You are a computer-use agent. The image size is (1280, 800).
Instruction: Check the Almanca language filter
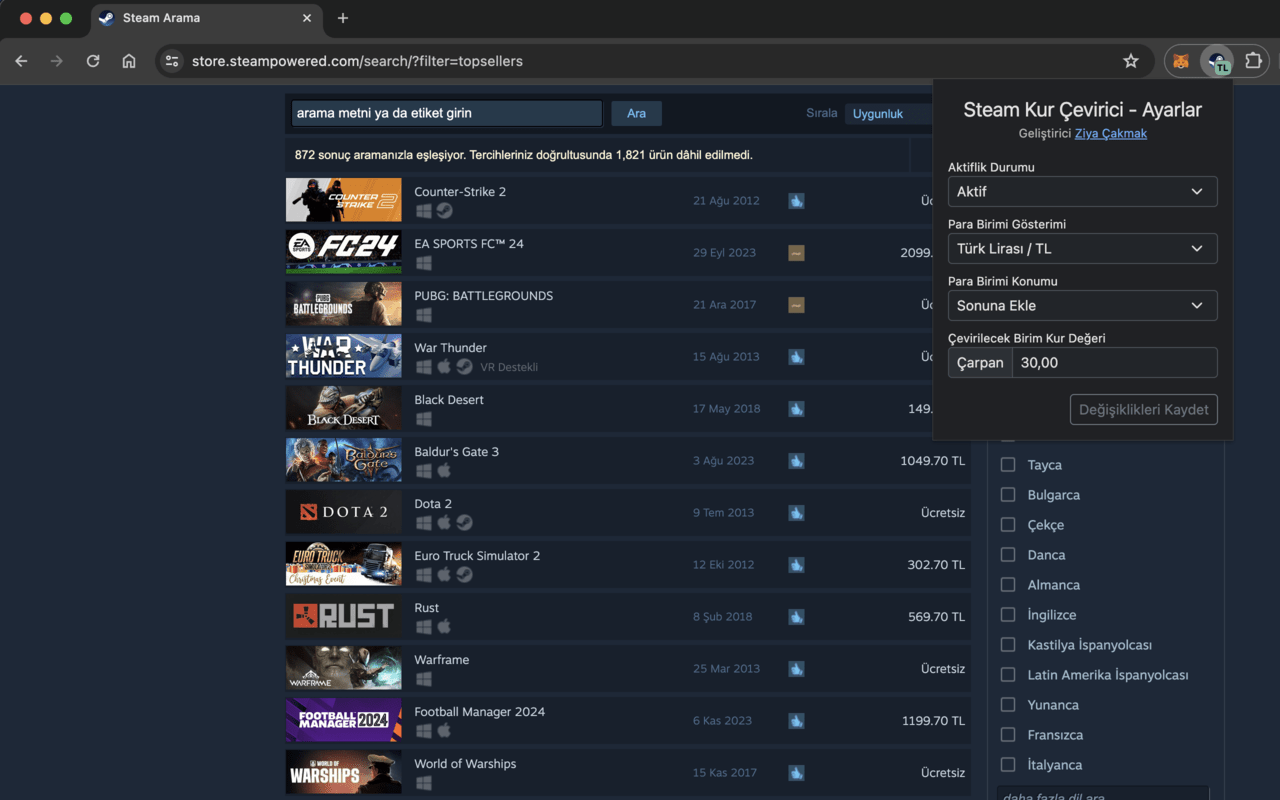(x=1008, y=584)
